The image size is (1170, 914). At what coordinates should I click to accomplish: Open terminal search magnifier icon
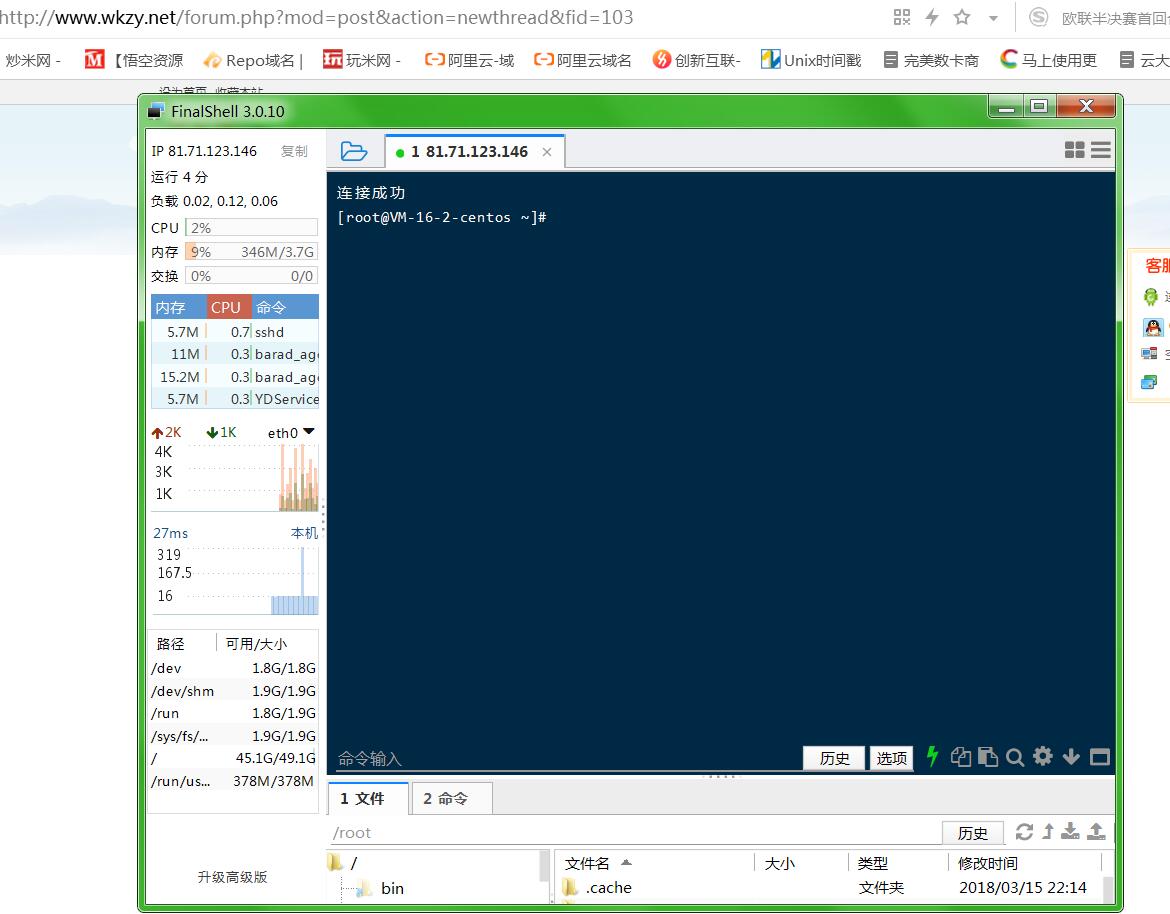1015,757
